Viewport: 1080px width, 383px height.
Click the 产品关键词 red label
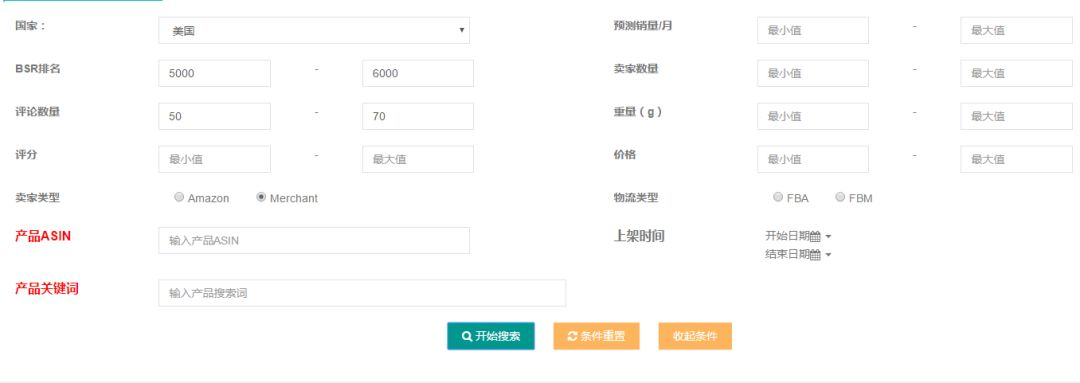coord(47,289)
